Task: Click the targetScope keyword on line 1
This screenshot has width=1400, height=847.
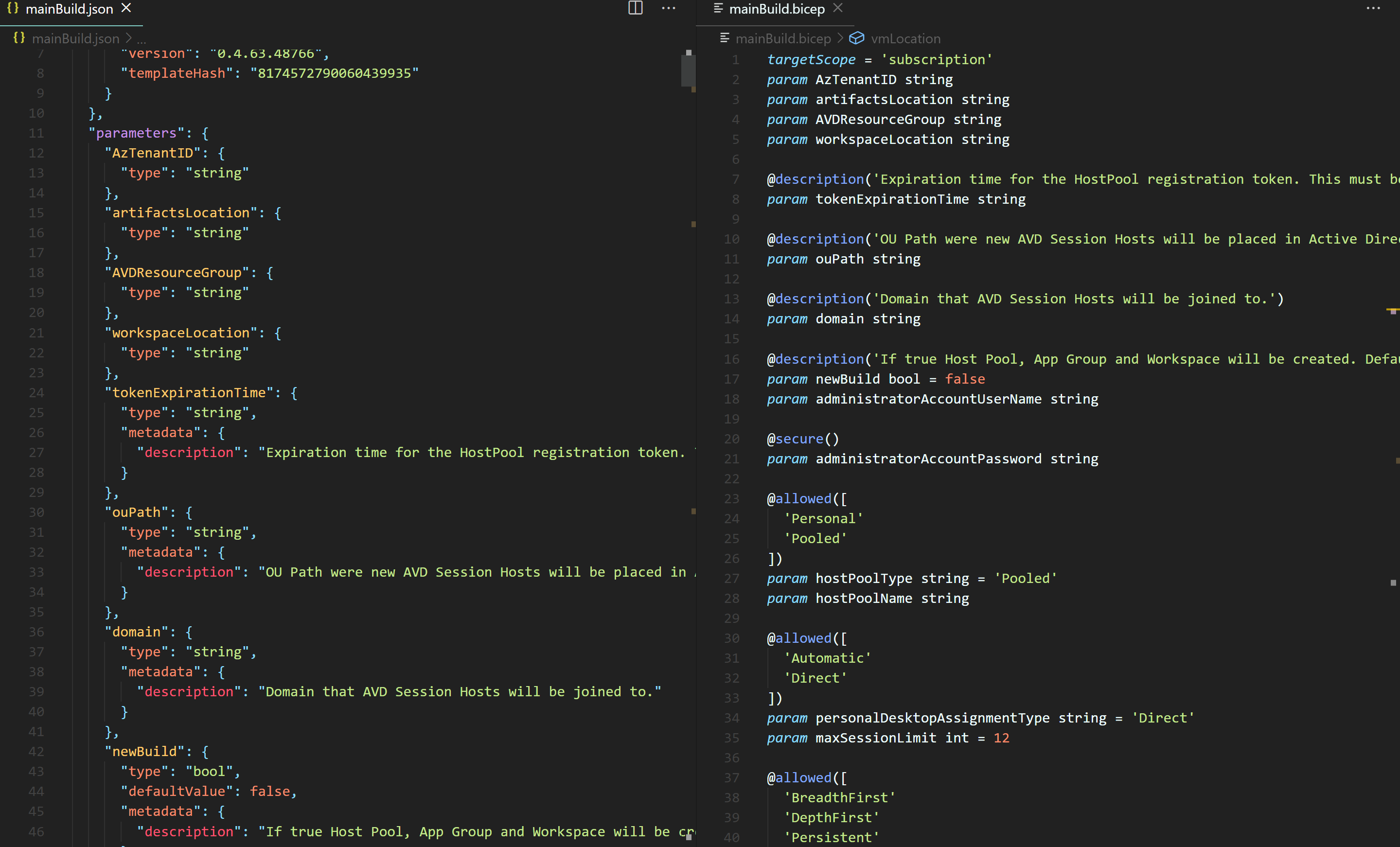Action: [811, 60]
